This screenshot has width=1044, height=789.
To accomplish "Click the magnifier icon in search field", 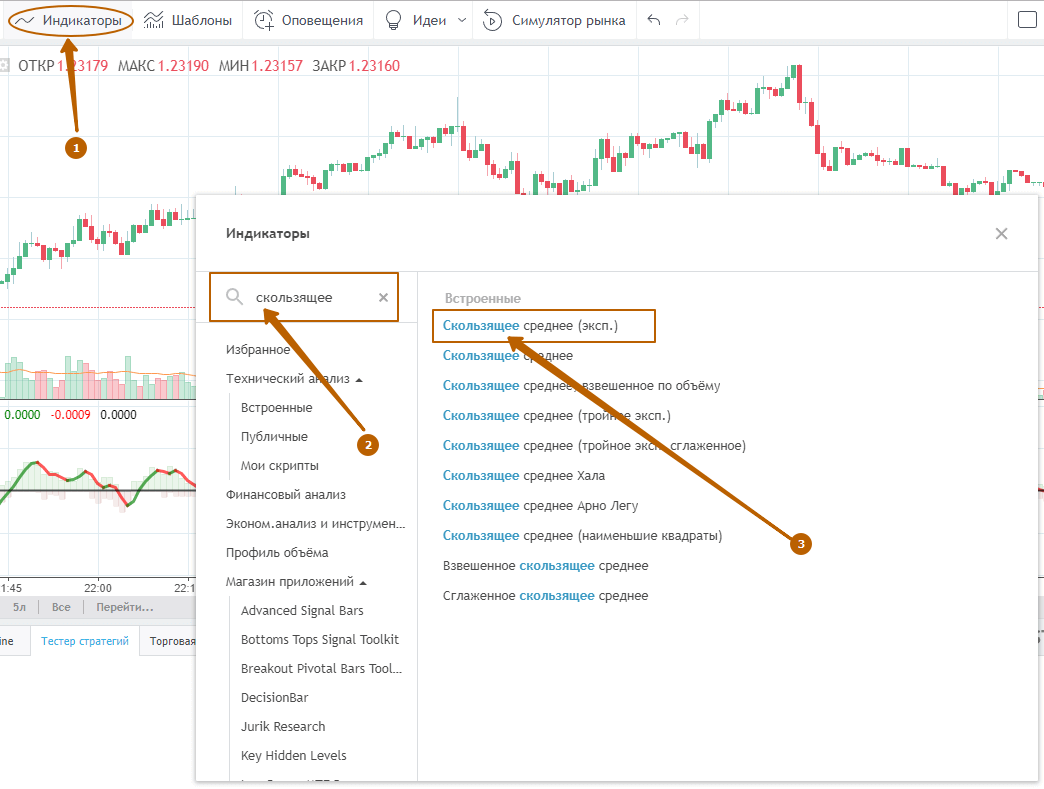I will [234, 297].
